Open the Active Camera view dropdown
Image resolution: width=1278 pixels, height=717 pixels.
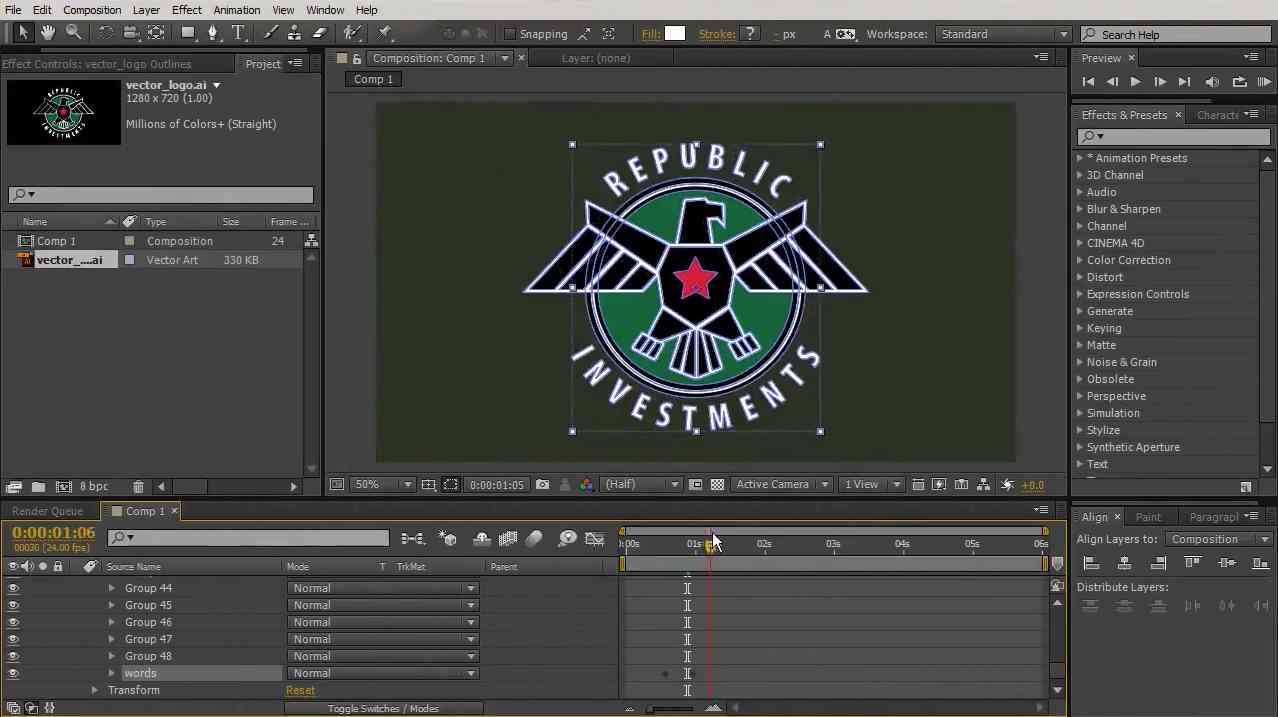[781, 485]
